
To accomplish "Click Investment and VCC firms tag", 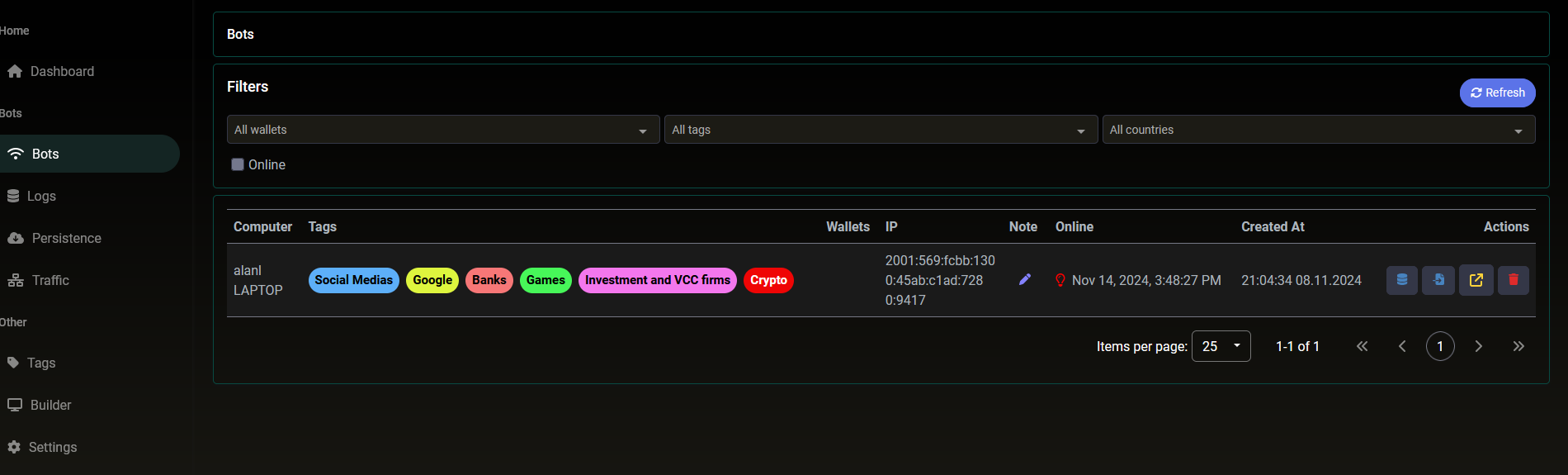I will click(x=658, y=280).
